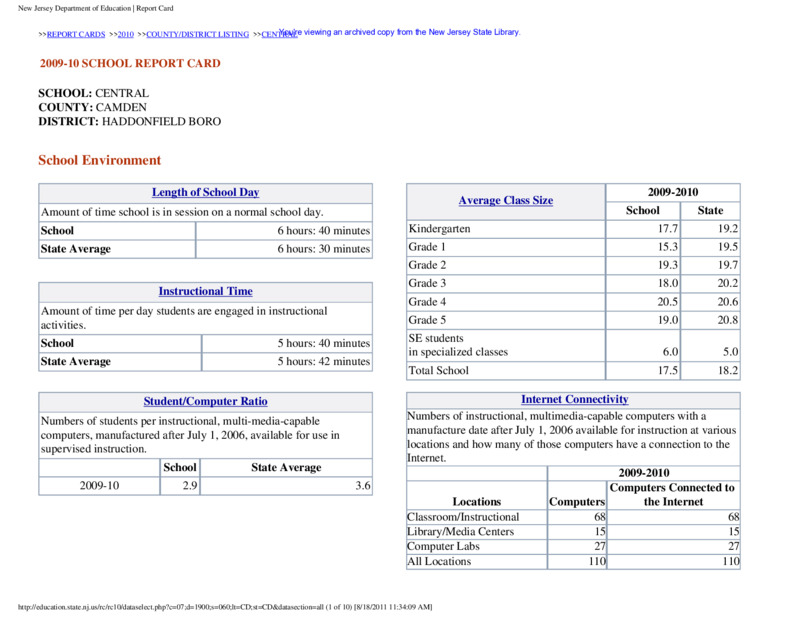Click the School Environment section heading
The image size is (800, 618).
coord(99,160)
